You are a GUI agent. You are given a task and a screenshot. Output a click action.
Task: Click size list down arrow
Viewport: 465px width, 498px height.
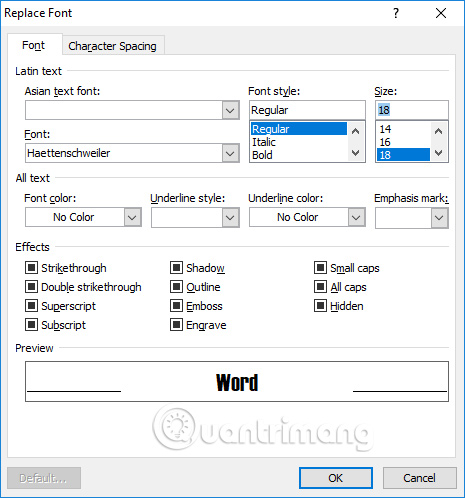[439, 153]
